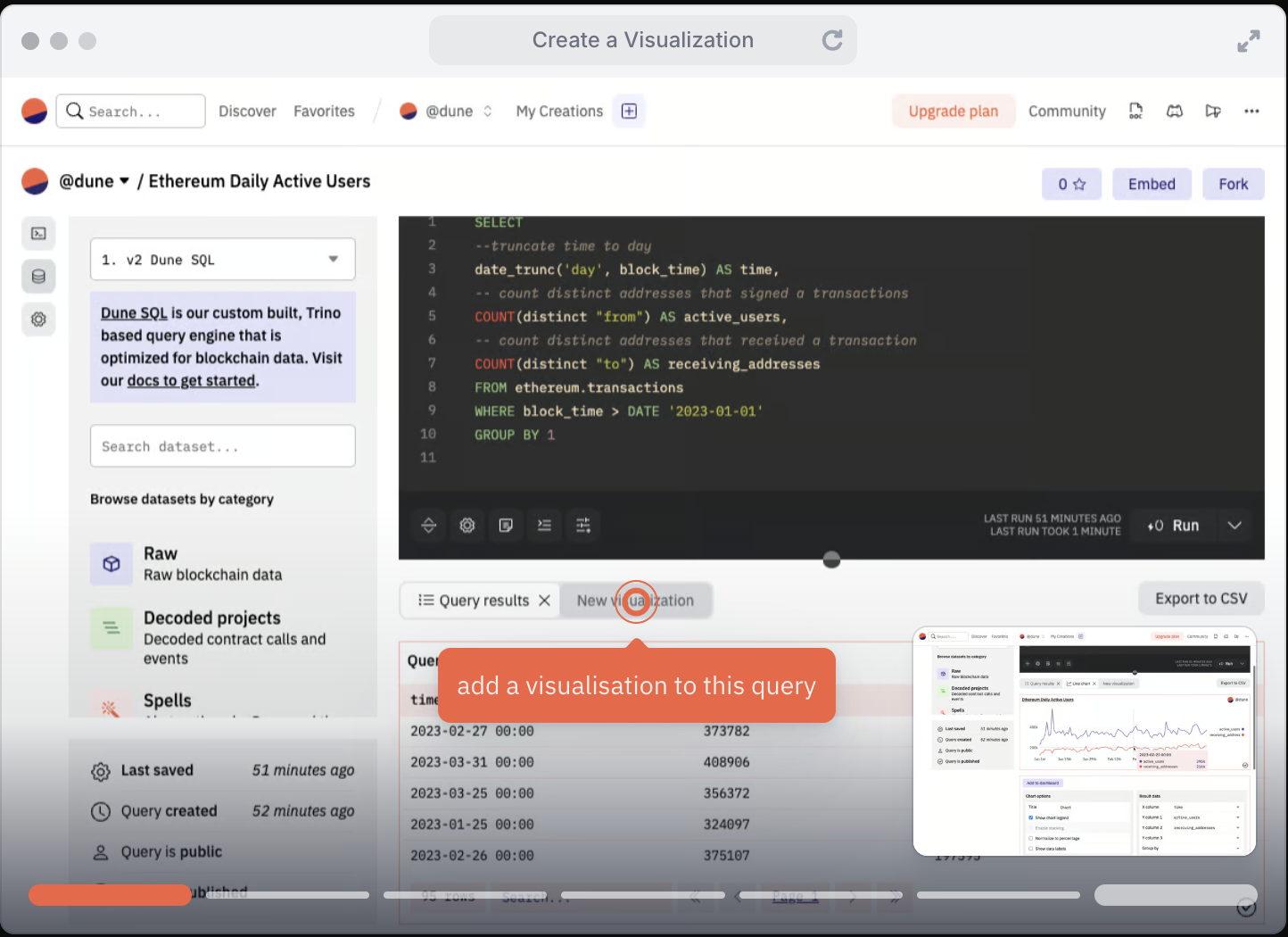Click the checkmark icon at bottom right
The height and width of the screenshot is (937, 1288).
1247,908
